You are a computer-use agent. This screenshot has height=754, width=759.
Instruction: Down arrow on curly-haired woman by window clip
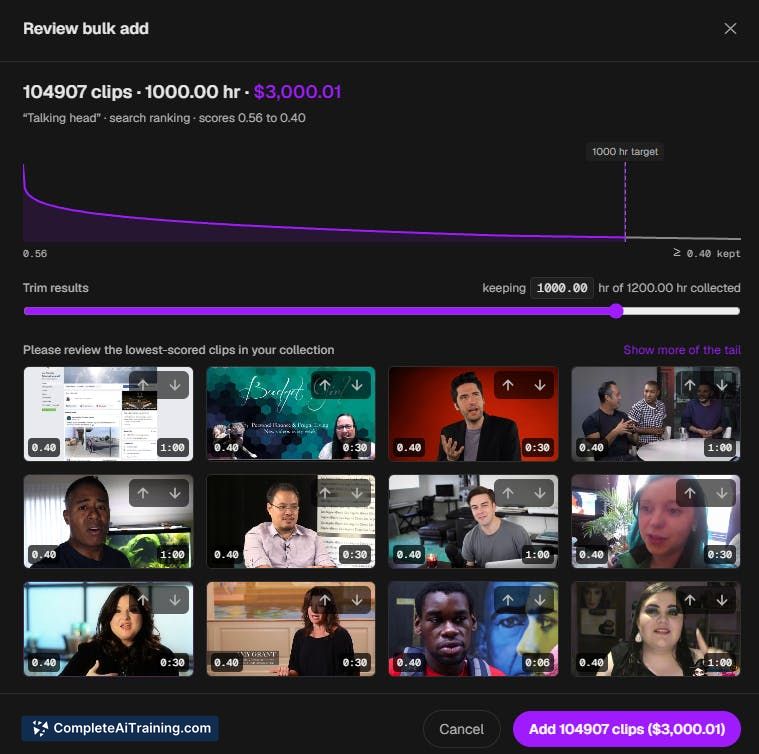click(175, 600)
